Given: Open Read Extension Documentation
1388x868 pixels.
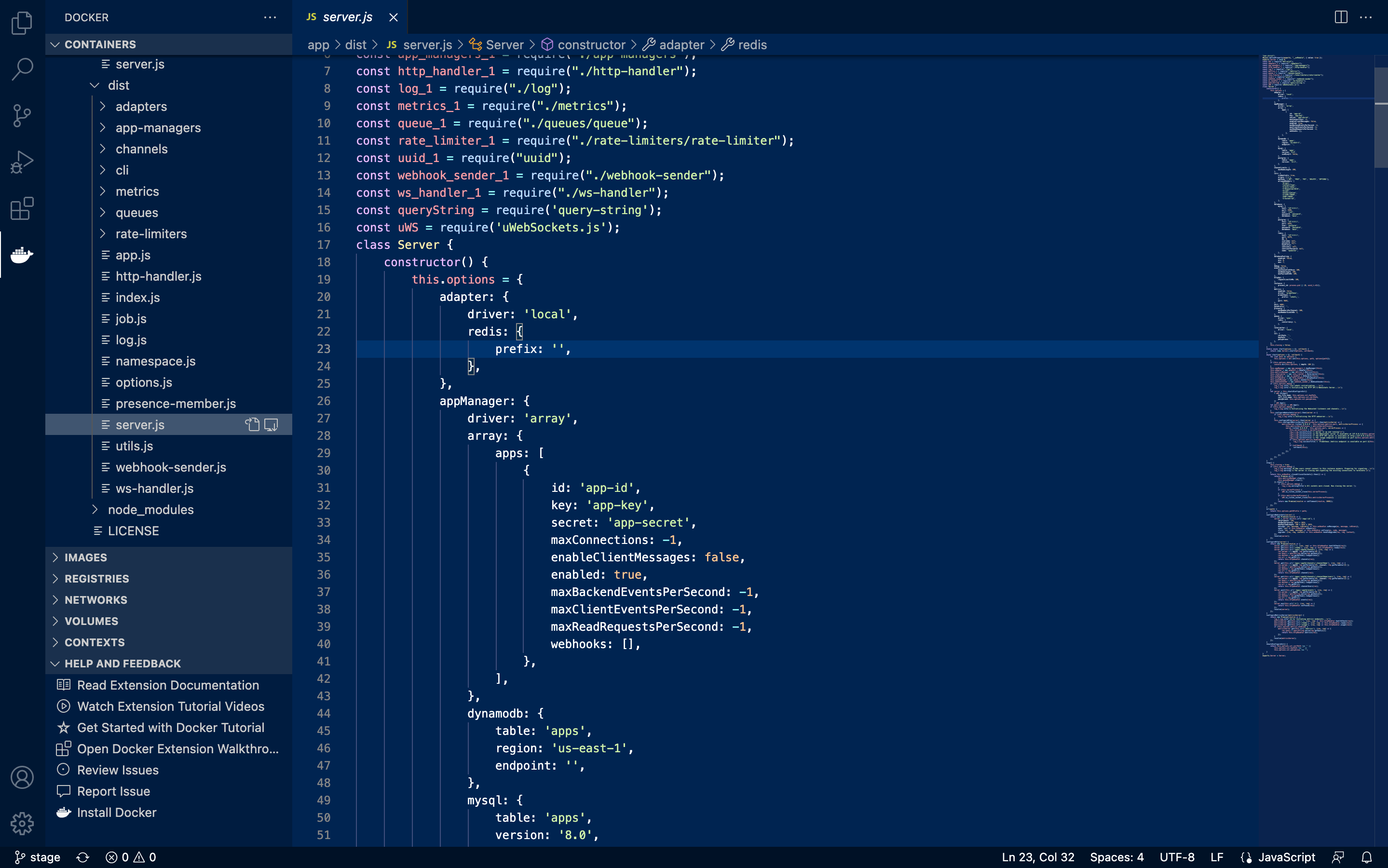Looking at the screenshot, I should click(x=168, y=685).
